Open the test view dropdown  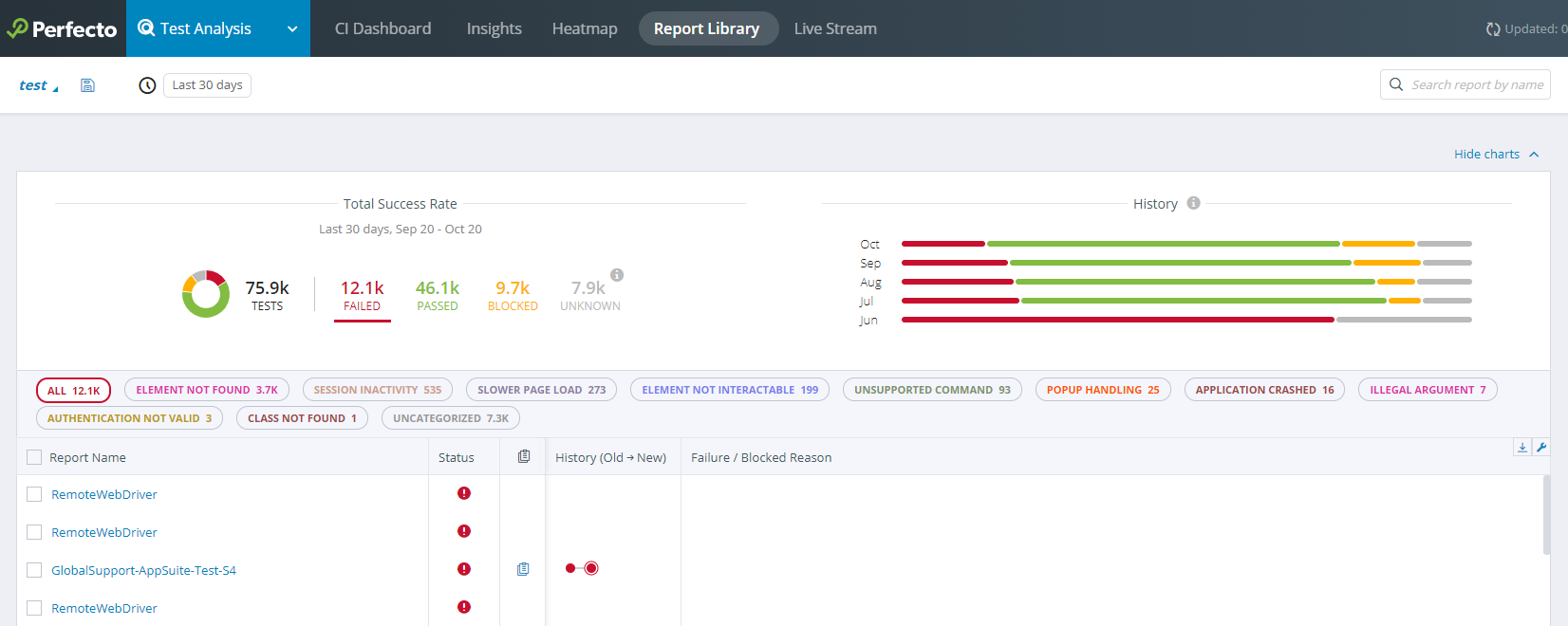point(38,85)
